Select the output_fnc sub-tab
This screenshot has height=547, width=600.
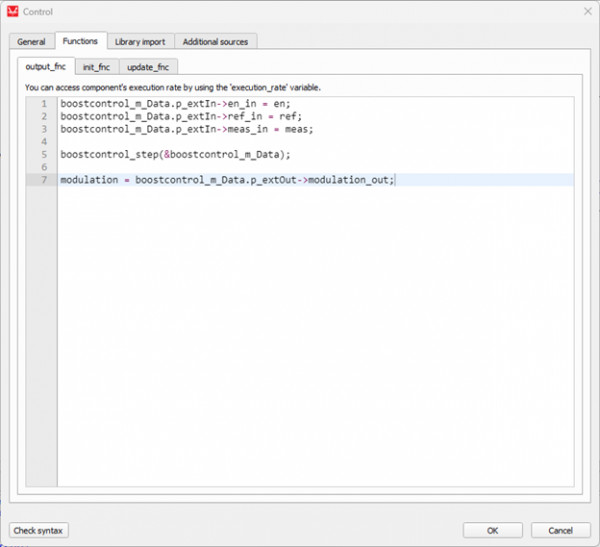click(46, 67)
